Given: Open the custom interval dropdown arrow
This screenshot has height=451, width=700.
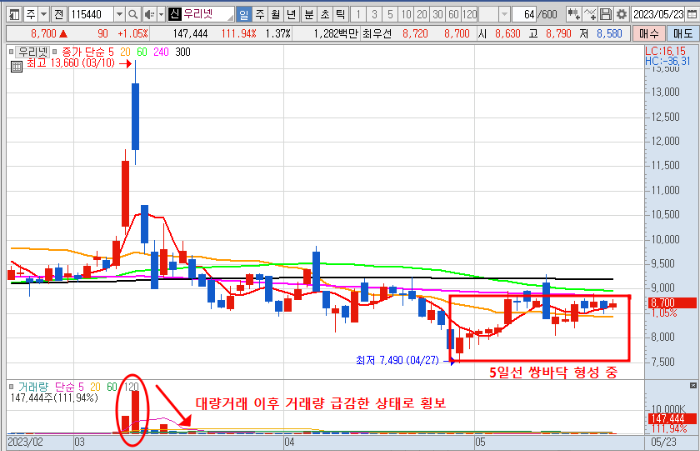Looking at the screenshot, I should [x=504, y=15].
